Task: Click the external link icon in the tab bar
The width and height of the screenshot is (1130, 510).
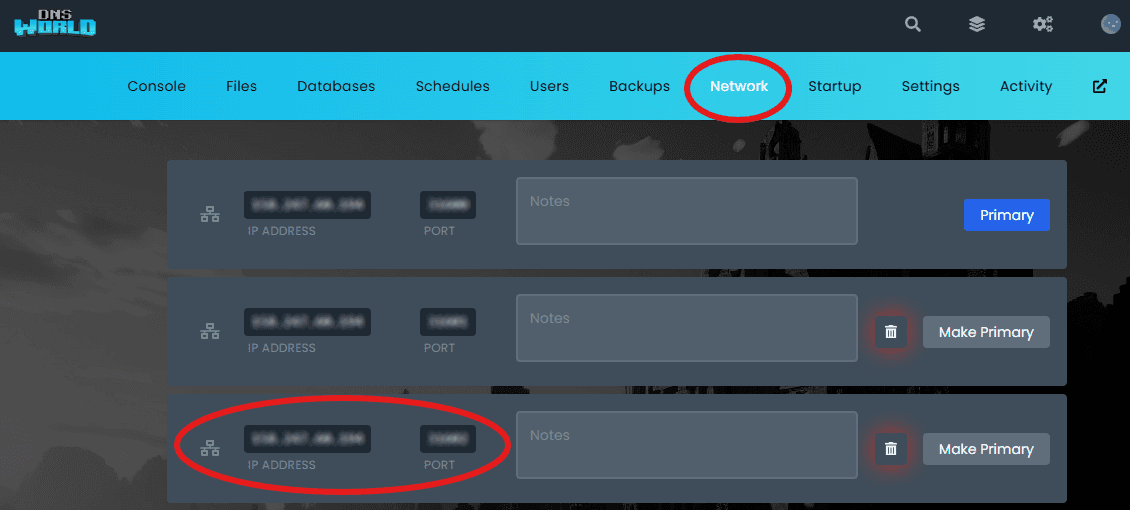Action: [1100, 86]
